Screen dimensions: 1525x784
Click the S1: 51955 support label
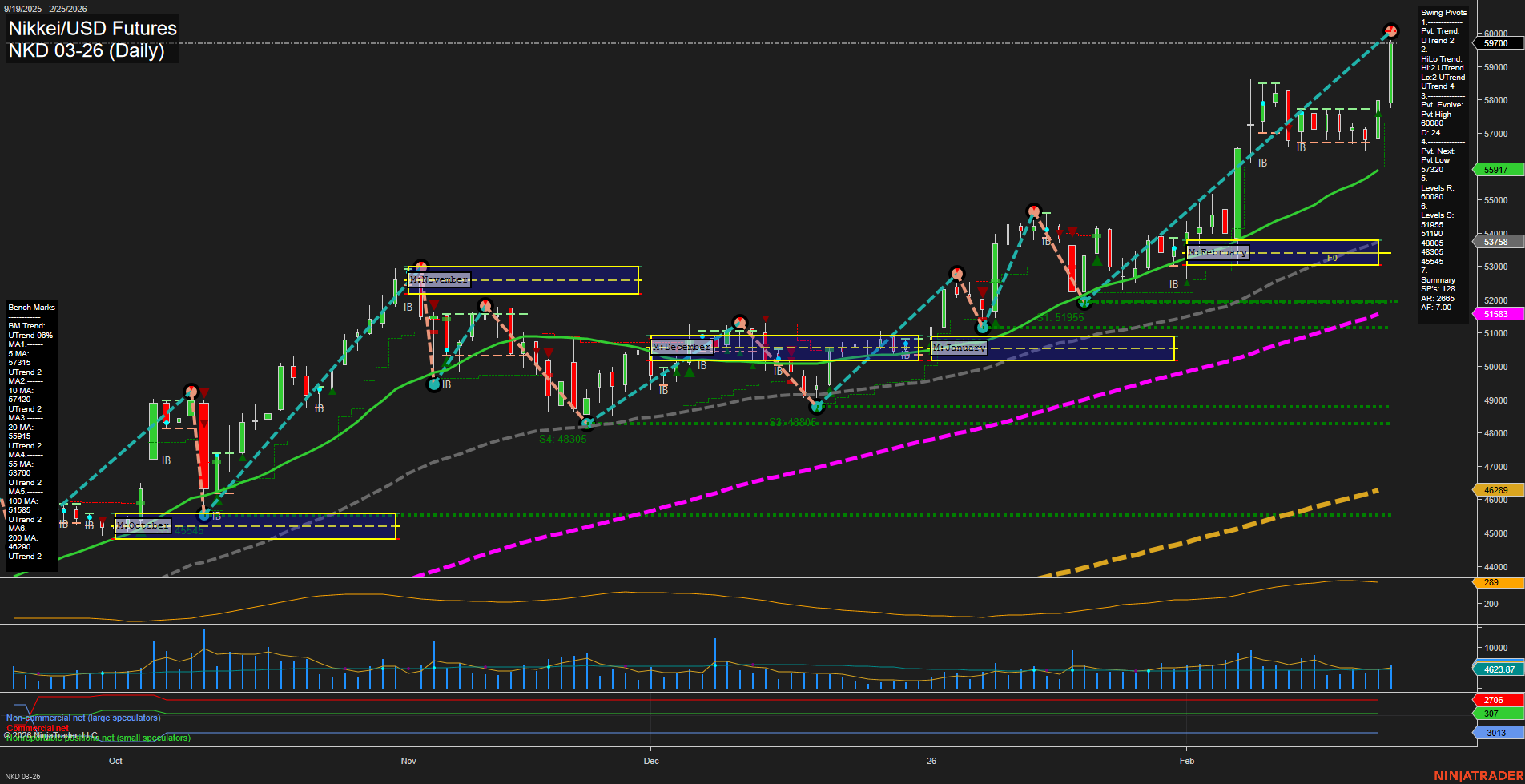[x=1059, y=317]
